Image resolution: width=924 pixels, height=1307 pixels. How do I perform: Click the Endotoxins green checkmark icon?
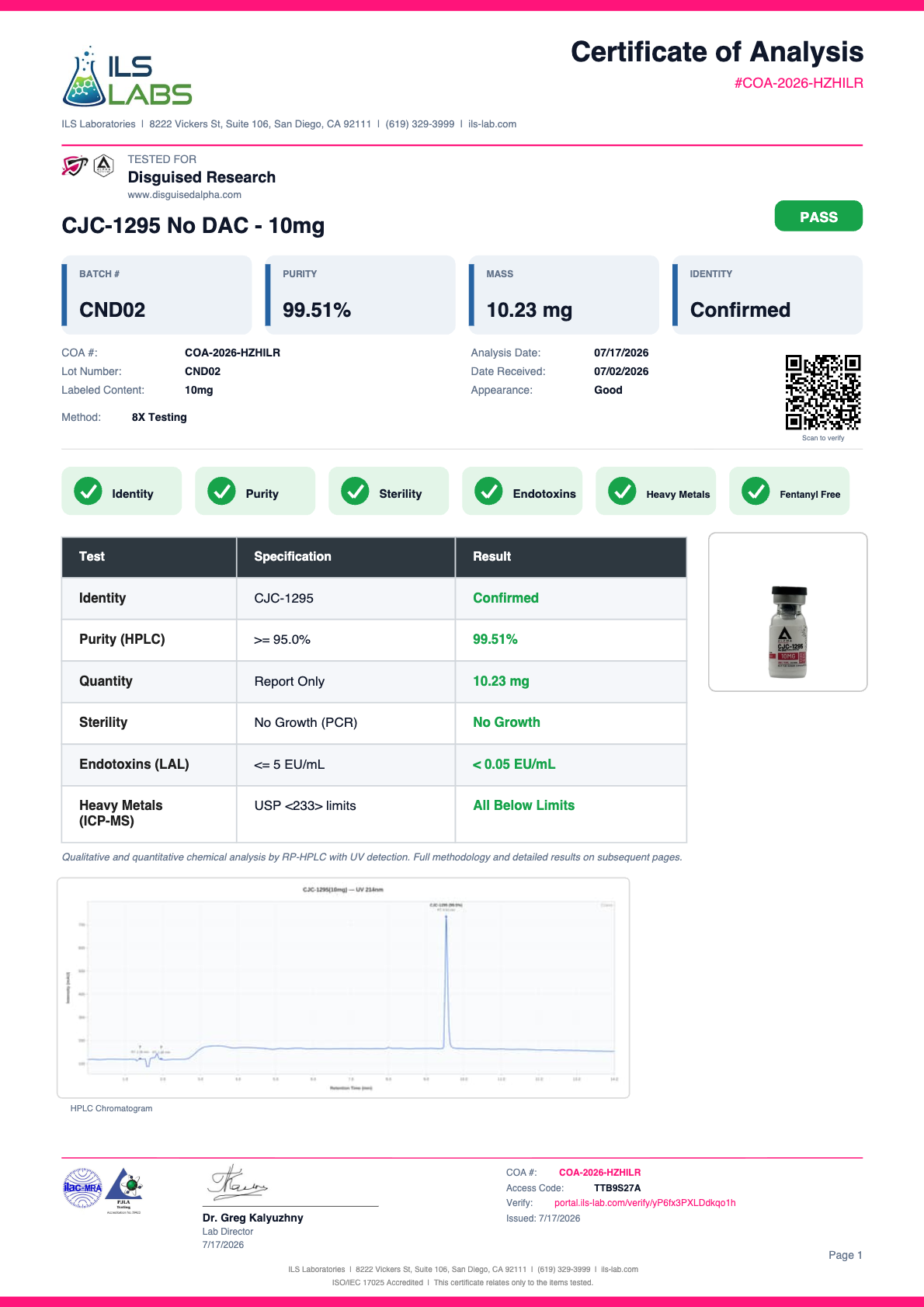[x=488, y=491]
